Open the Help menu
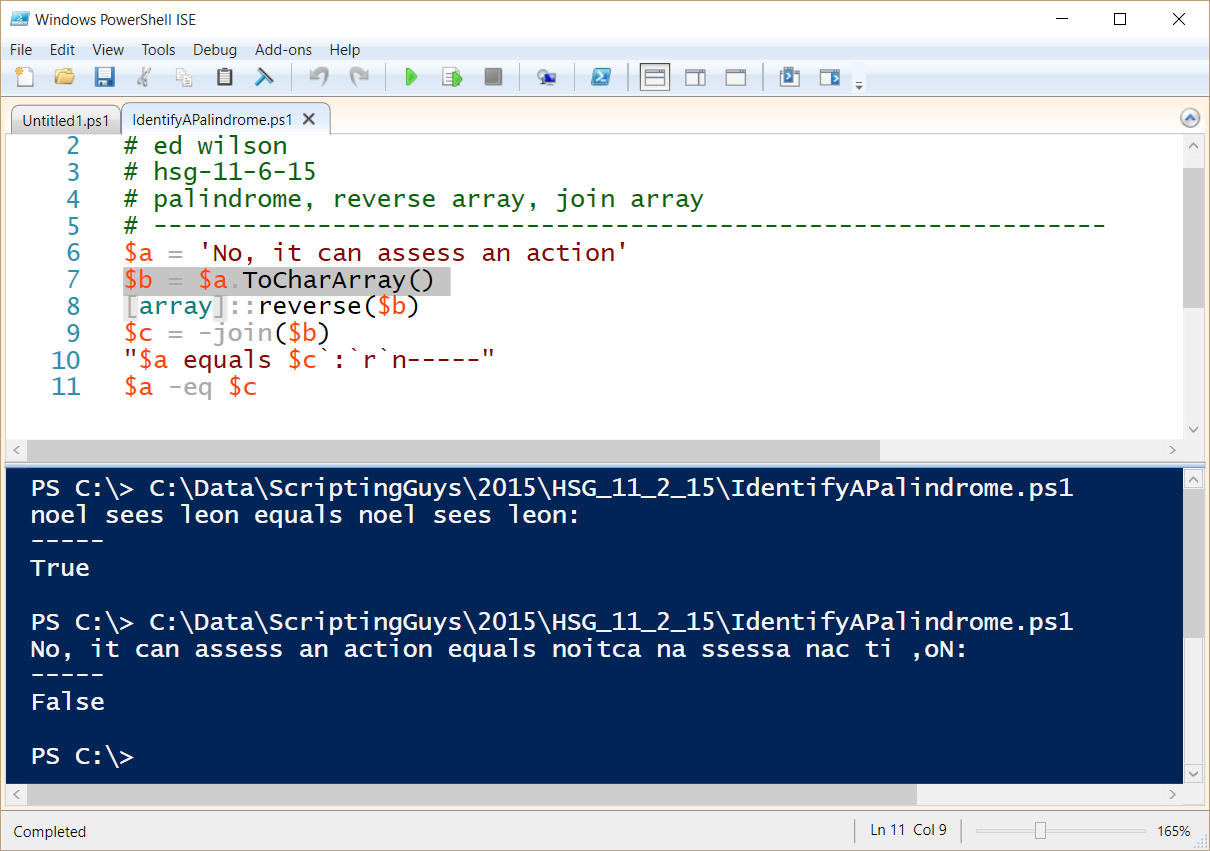The image size is (1210, 851). 344,49
